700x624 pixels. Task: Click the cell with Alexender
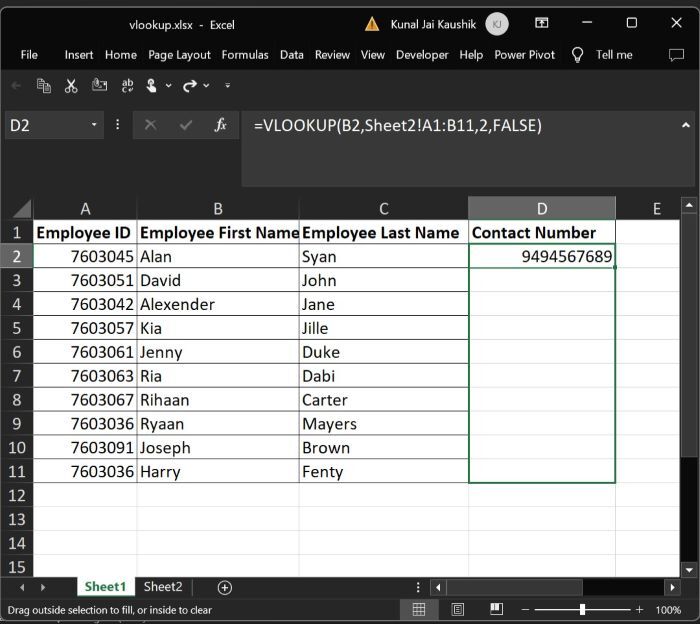coord(218,304)
